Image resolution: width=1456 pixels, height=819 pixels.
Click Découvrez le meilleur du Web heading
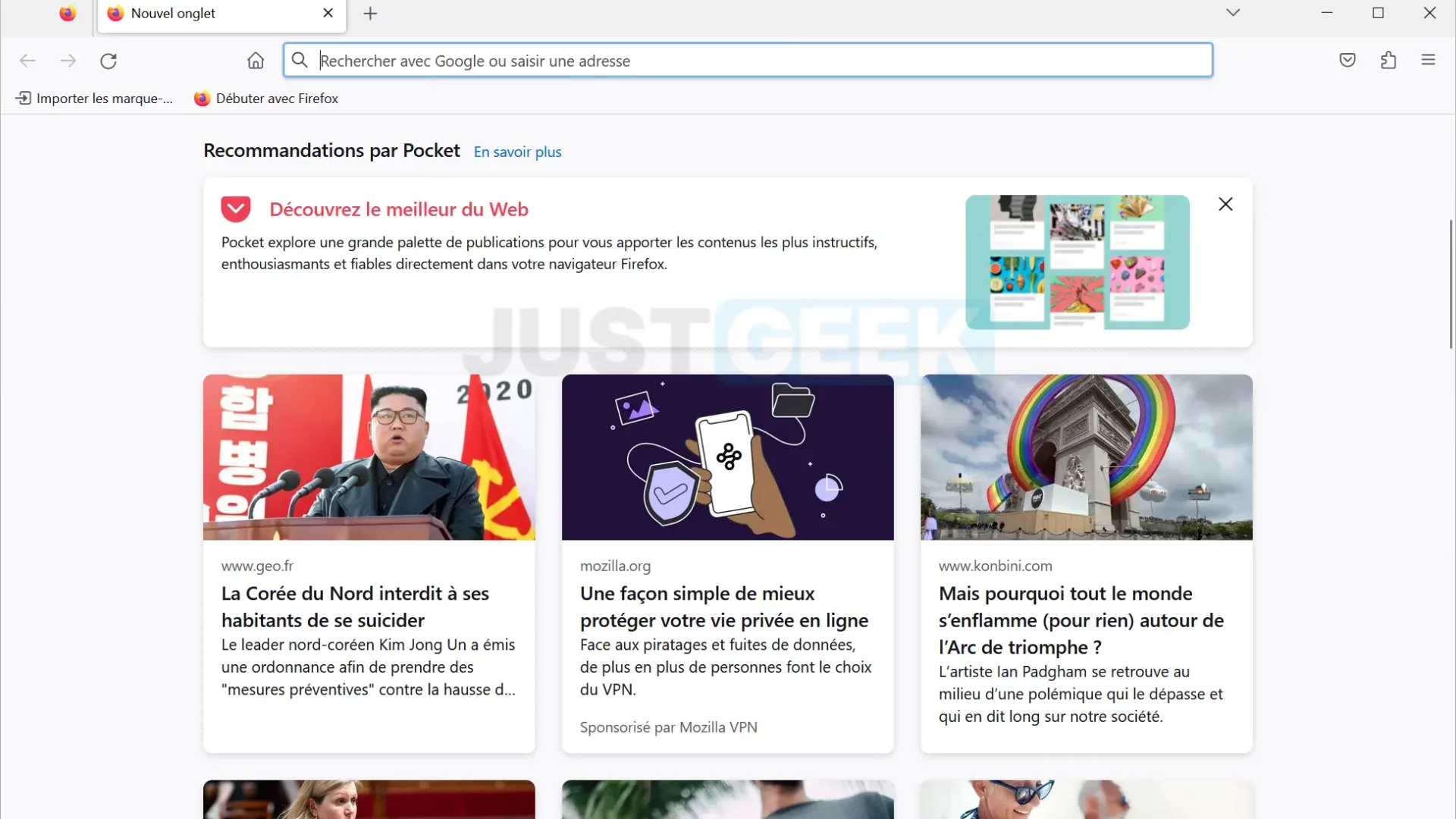pyautogui.click(x=399, y=209)
